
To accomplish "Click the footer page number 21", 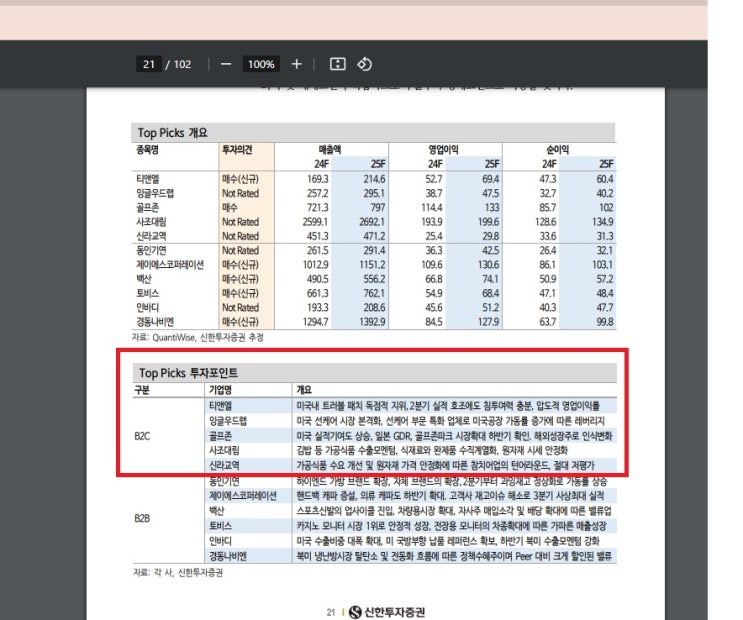I will (x=331, y=612).
